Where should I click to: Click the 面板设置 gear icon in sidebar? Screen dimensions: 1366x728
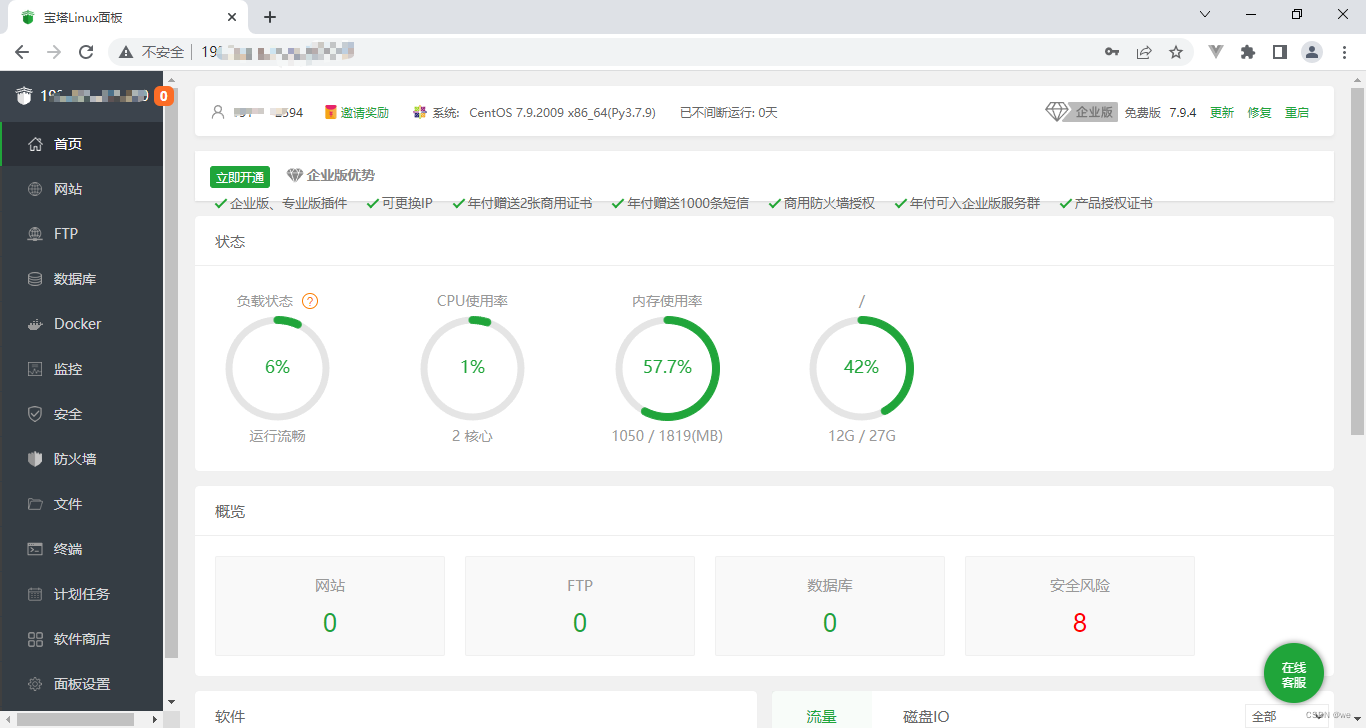tap(35, 684)
